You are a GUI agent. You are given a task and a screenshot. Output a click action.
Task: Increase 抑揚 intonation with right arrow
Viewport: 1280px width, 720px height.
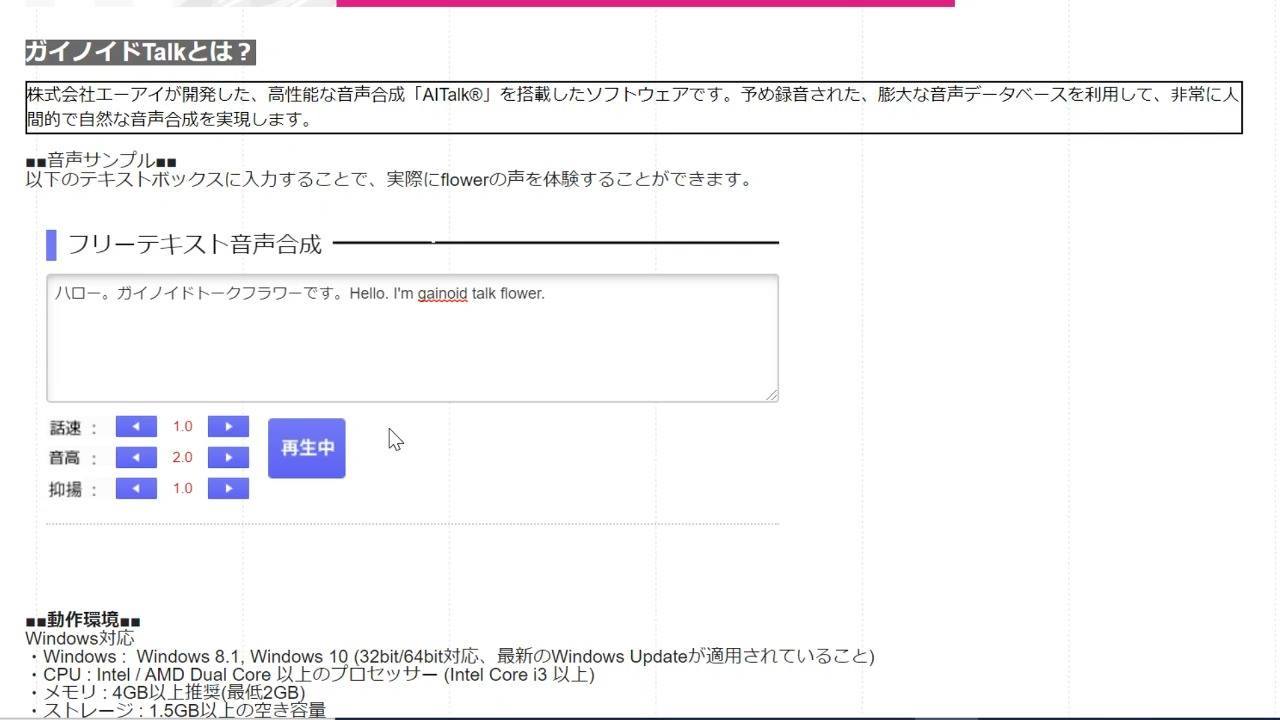click(x=228, y=489)
